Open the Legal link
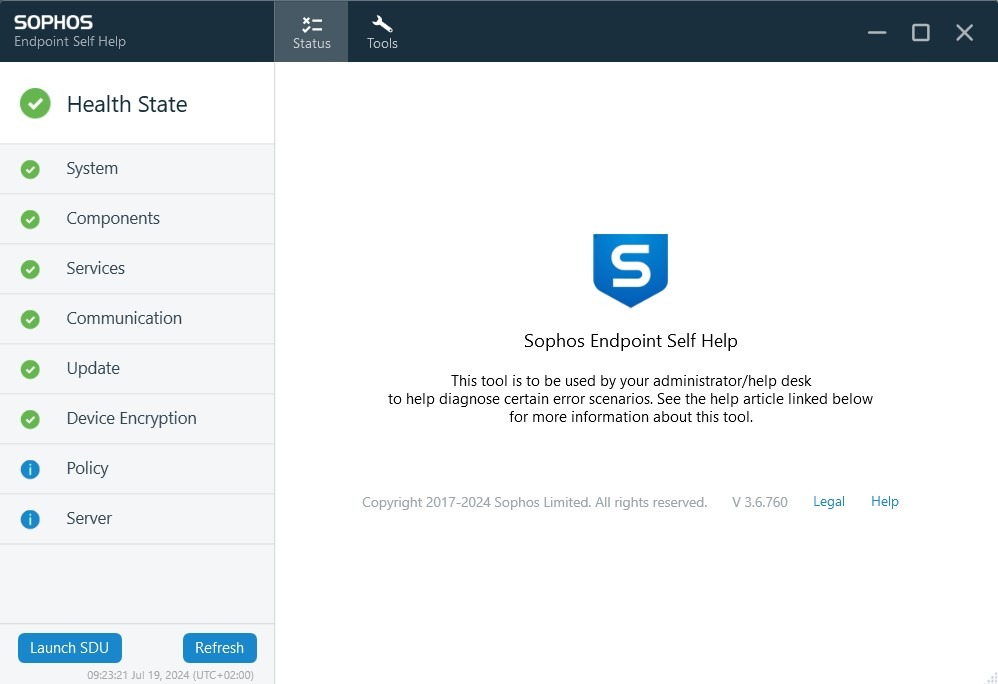 coord(828,501)
